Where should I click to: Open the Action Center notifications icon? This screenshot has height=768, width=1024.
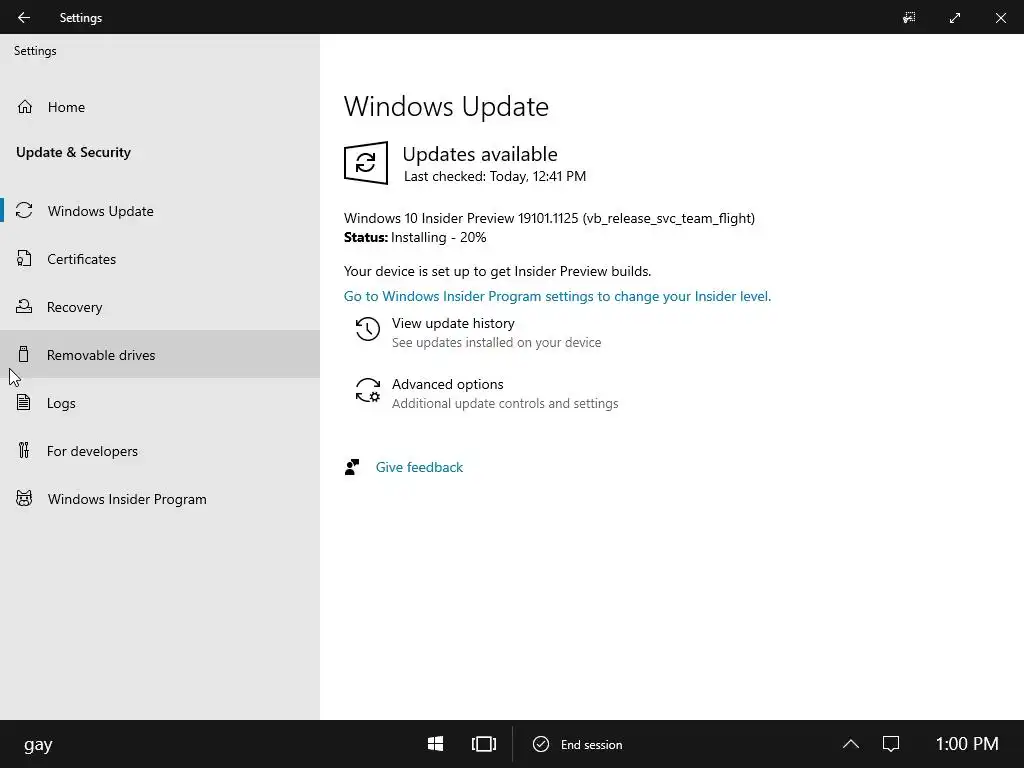click(x=891, y=744)
